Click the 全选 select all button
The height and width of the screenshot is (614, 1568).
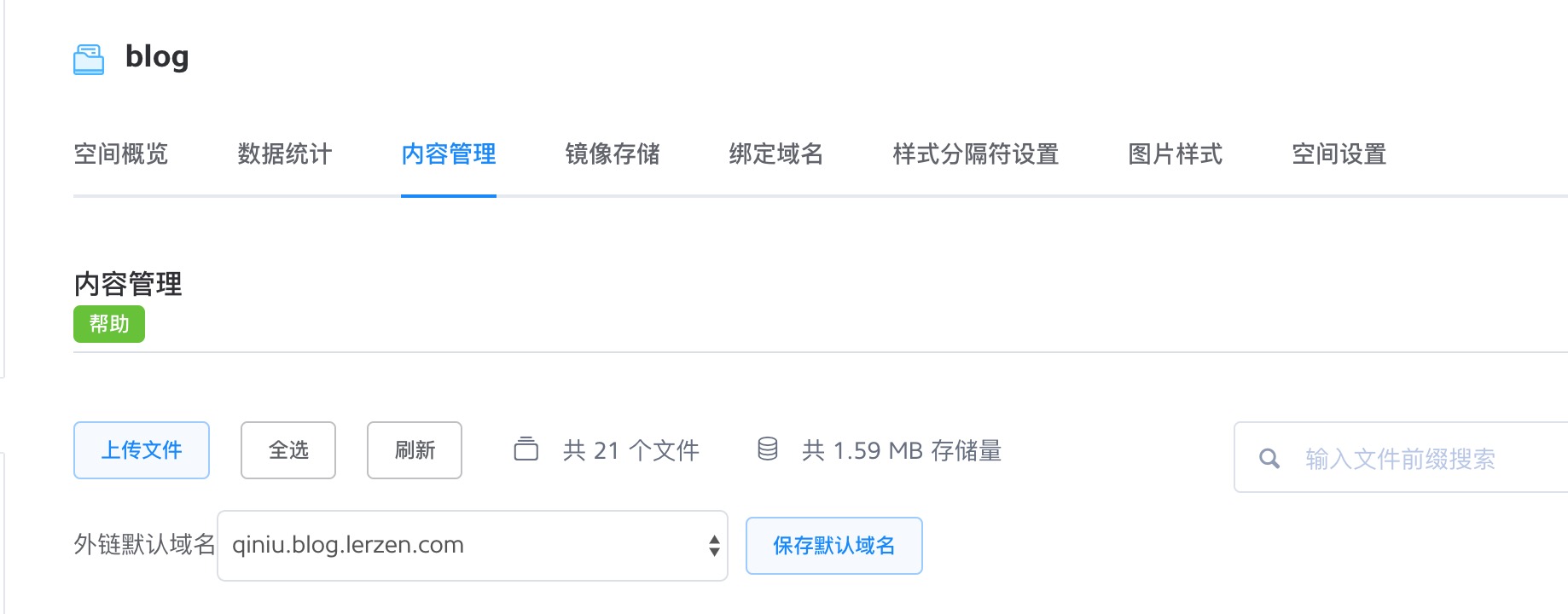tap(288, 450)
